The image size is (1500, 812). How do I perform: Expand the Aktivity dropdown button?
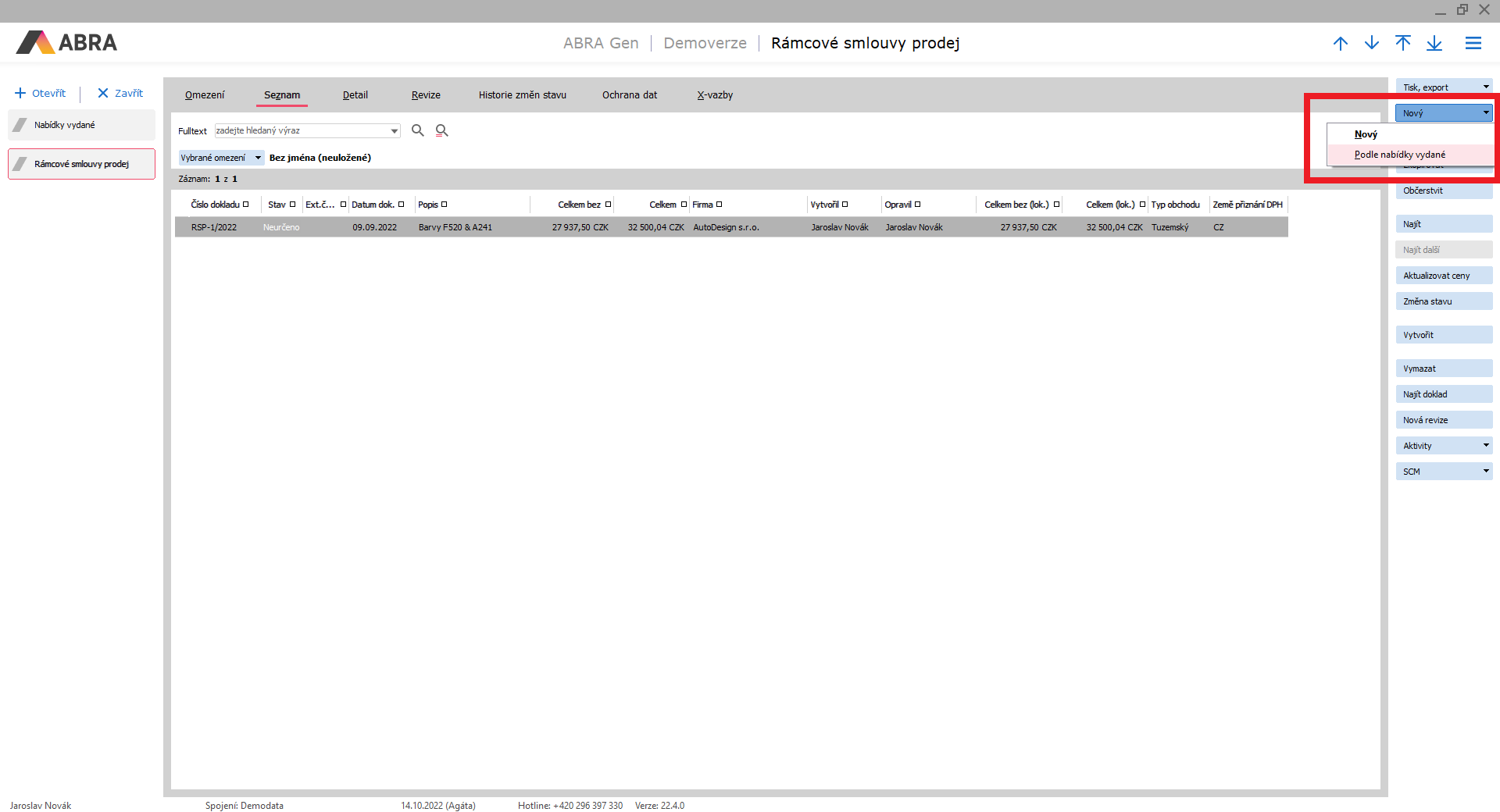(x=1485, y=446)
